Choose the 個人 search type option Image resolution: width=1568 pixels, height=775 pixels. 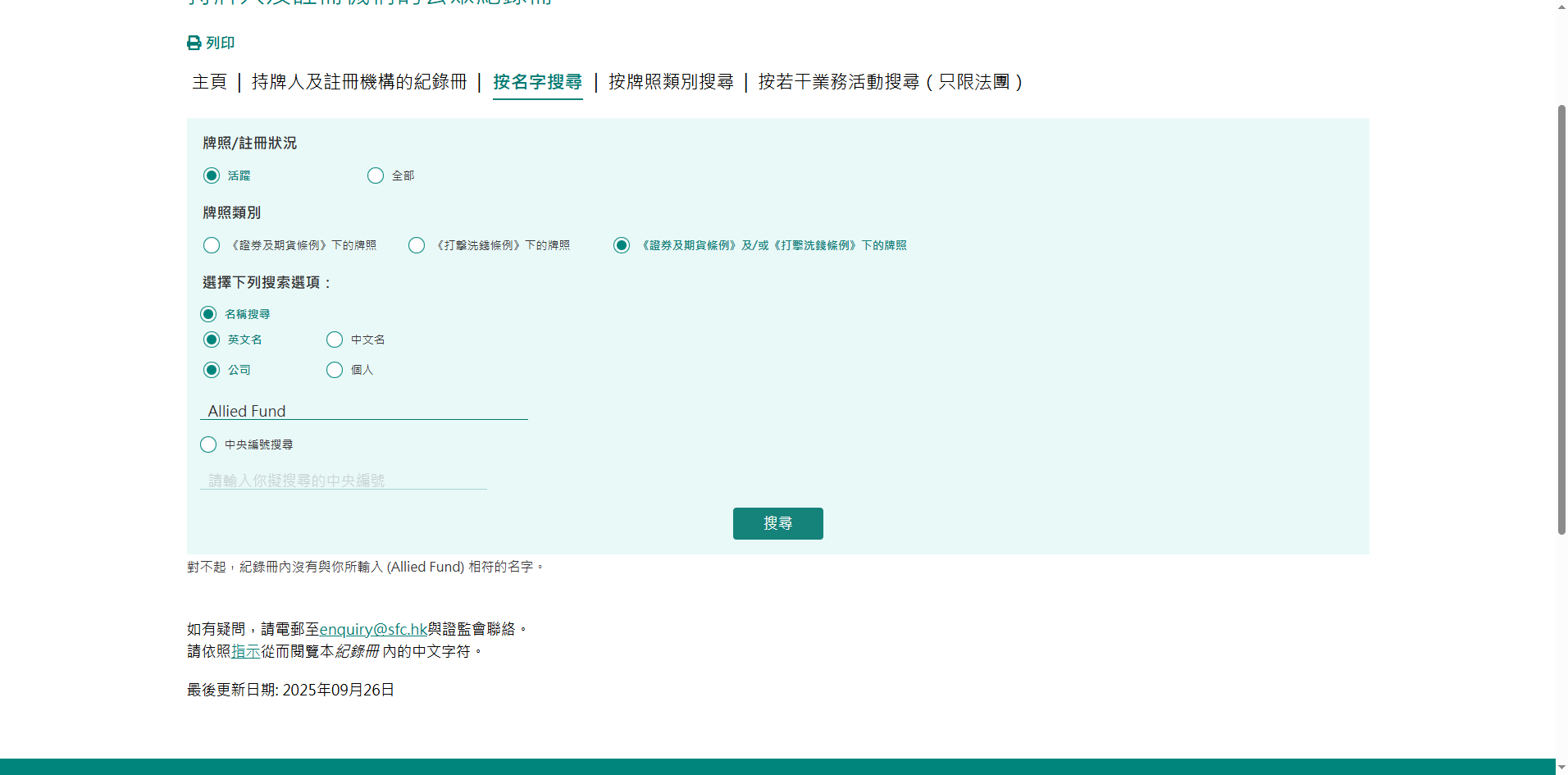(335, 370)
